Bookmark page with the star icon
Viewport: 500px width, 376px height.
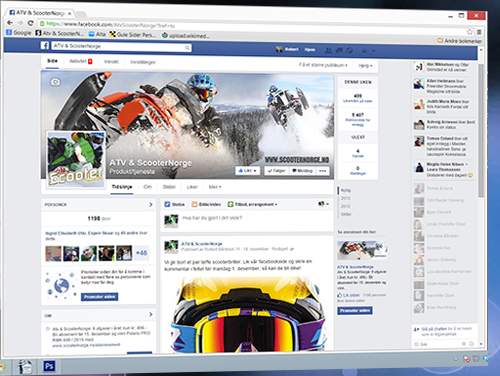click(x=470, y=32)
